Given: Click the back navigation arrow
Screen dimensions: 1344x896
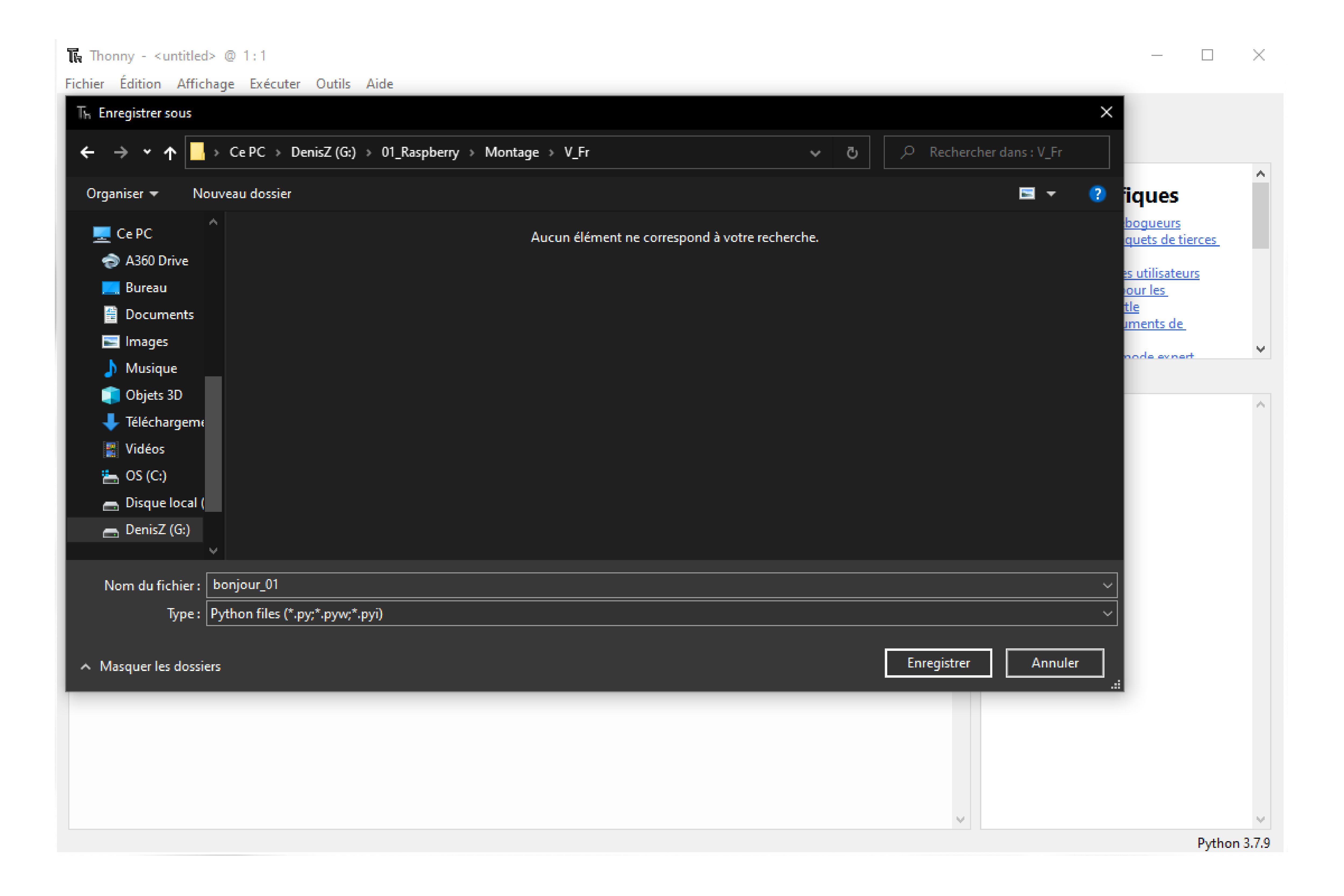Looking at the screenshot, I should pos(87,152).
